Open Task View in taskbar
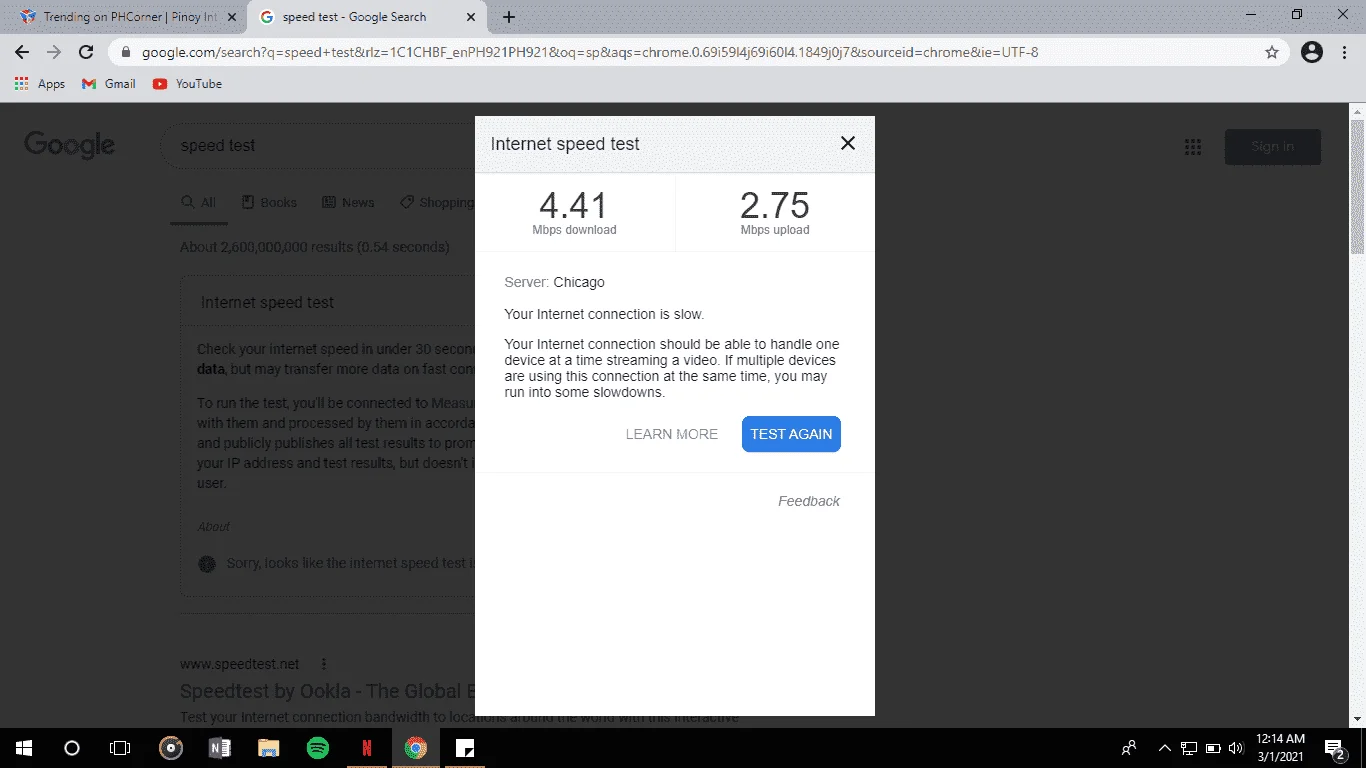The height and width of the screenshot is (768, 1366). click(x=119, y=748)
